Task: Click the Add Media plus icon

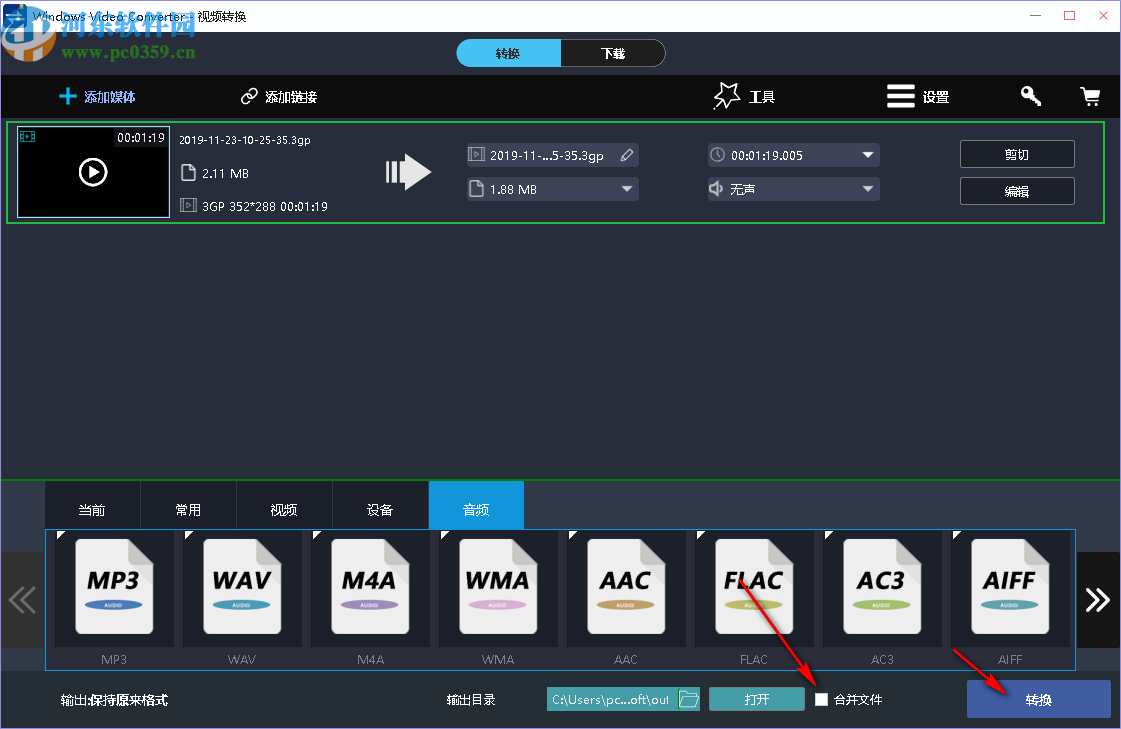Action: tap(68, 96)
